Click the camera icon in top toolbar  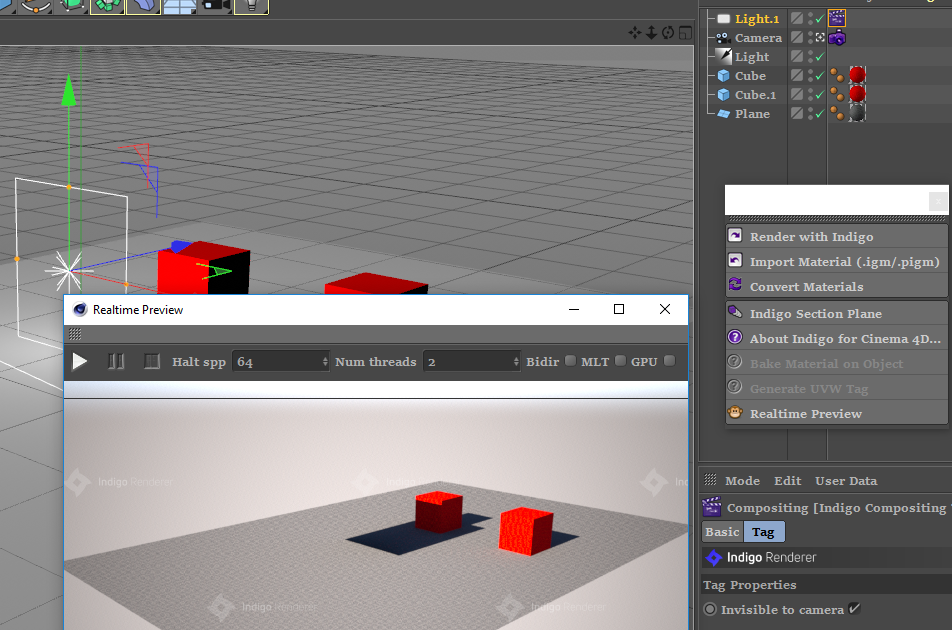tap(215, 6)
